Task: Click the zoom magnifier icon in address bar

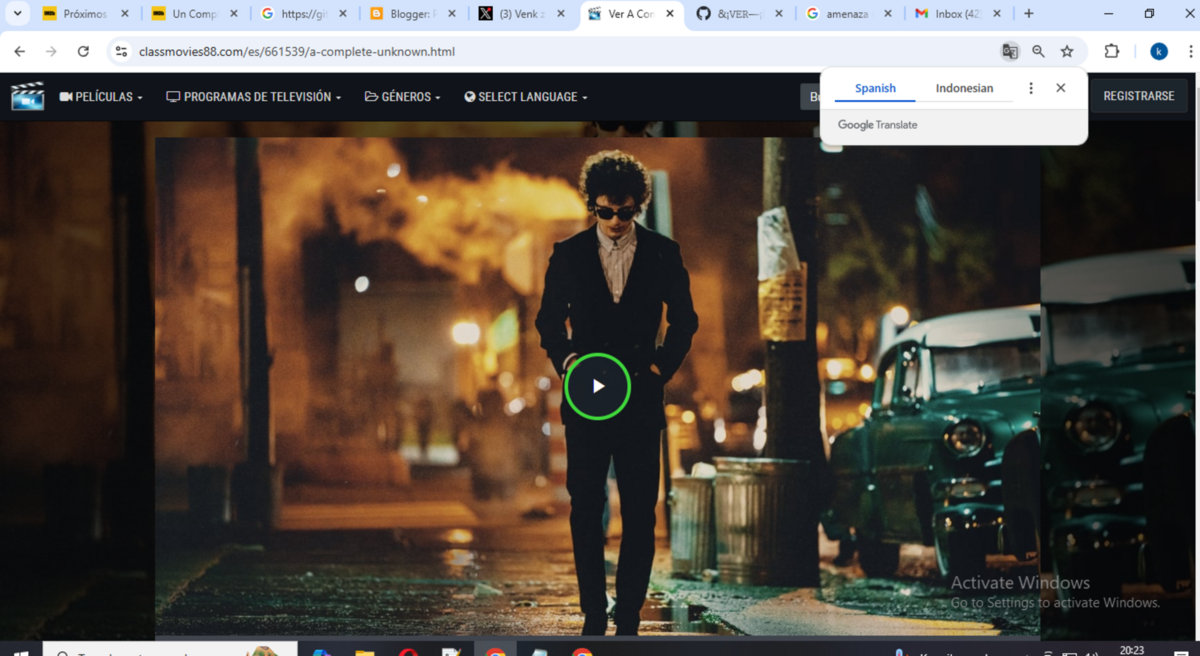Action: [1038, 51]
